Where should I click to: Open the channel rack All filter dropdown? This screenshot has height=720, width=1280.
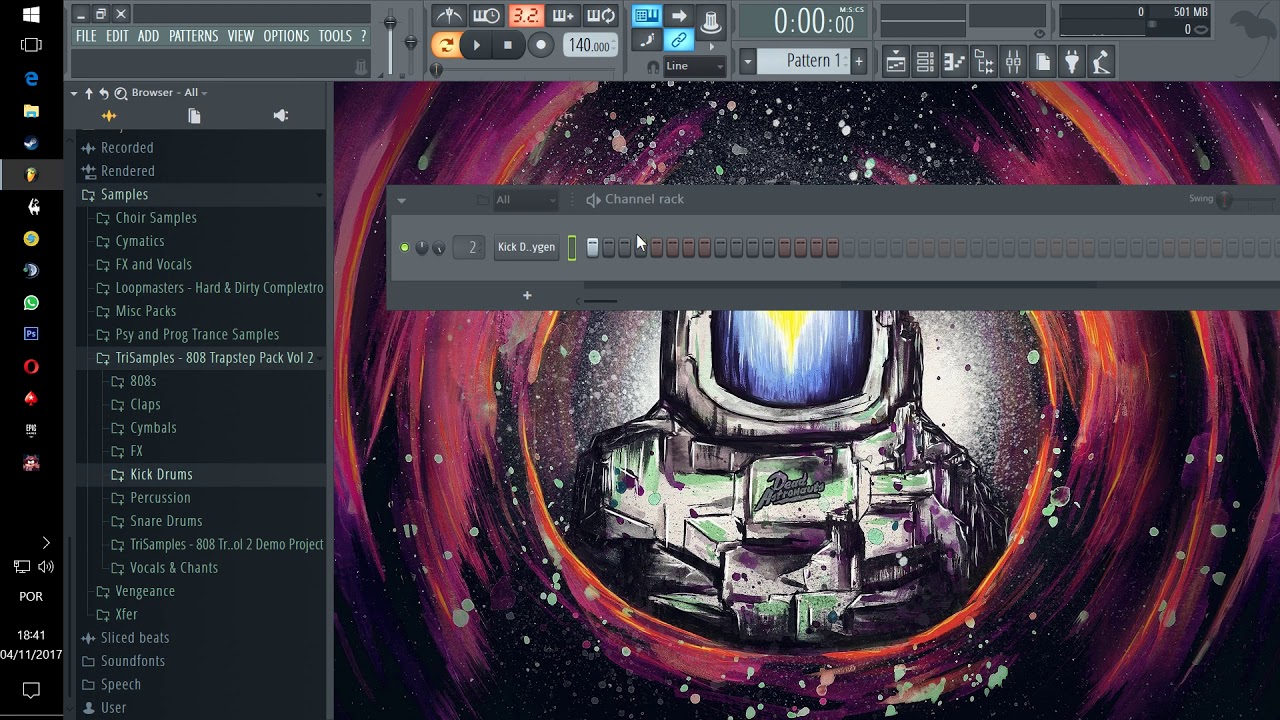point(524,200)
